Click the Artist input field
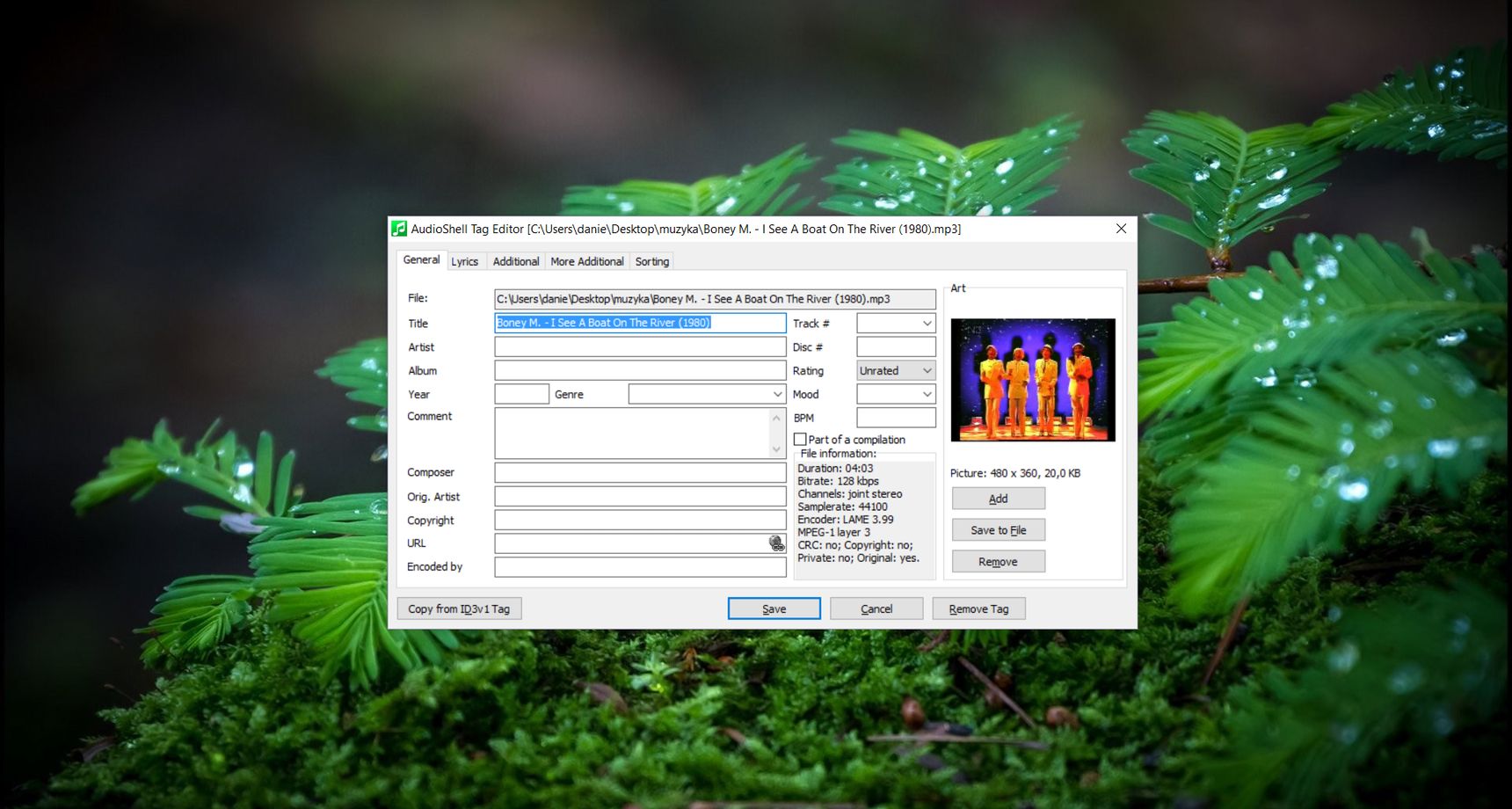 pos(640,347)
